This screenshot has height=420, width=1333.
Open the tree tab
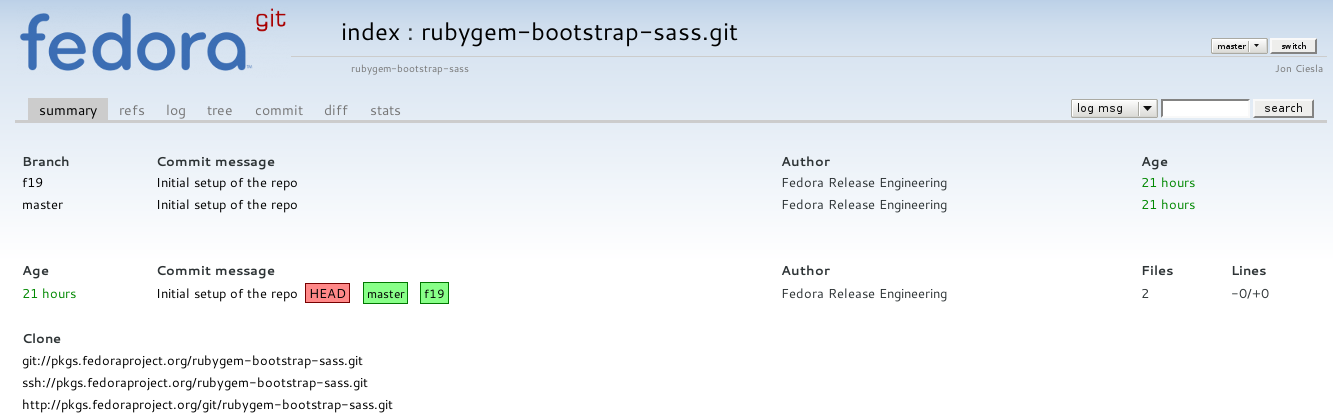[219, 111]
